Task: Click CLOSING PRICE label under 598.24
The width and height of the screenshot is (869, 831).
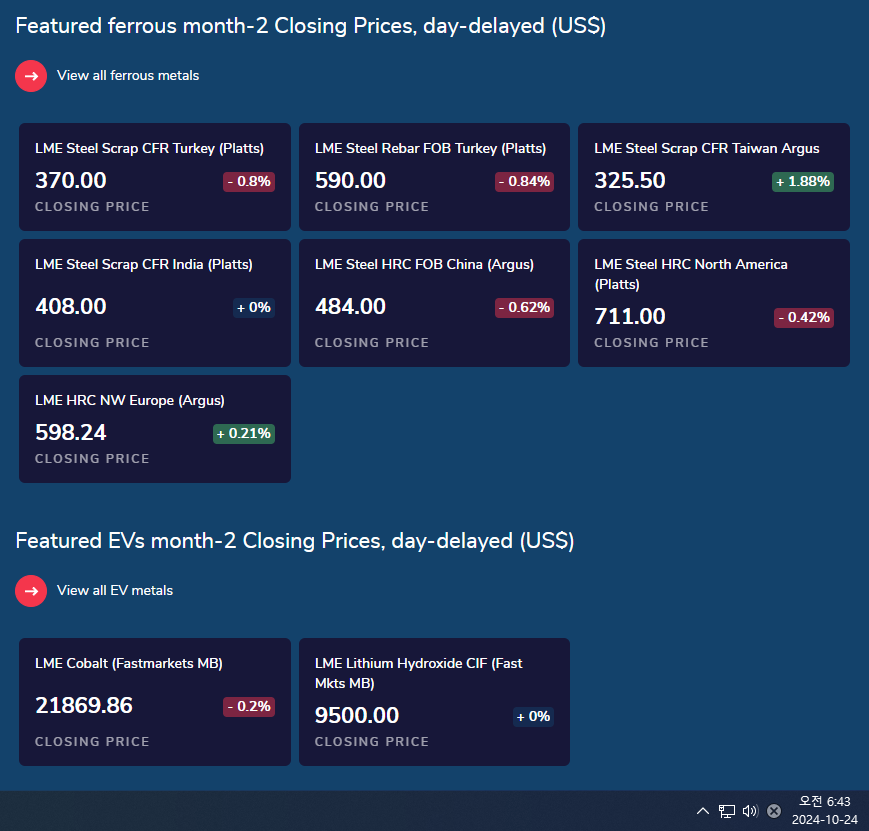Action: click(x=92, y=458)
